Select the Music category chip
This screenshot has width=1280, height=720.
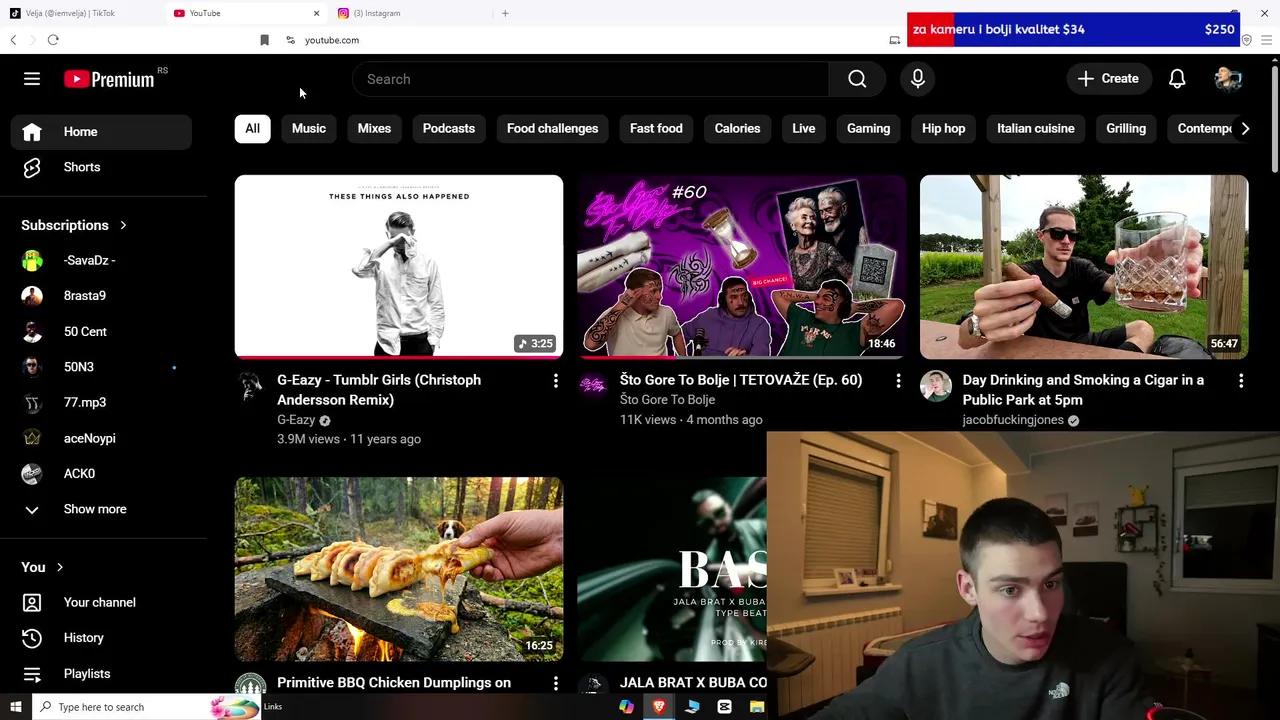[309, 128]
